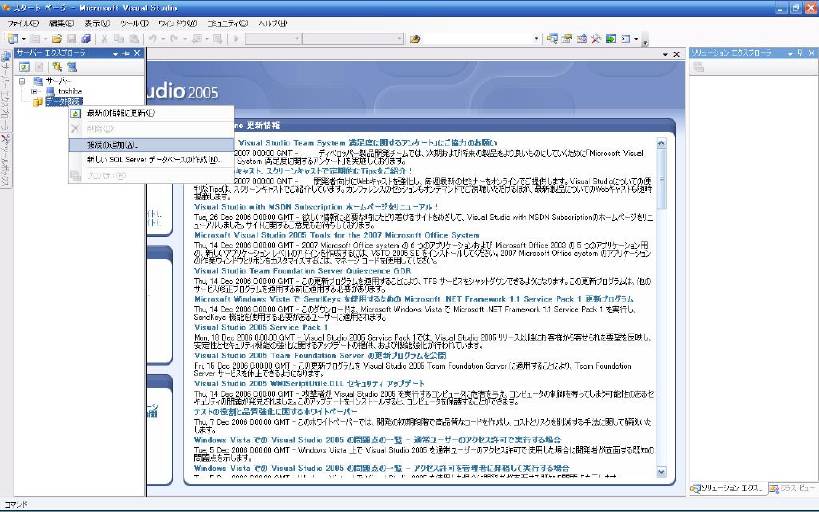The width and height of the screenshot is (819, 512).
Task: Open the Properties Window toolbar icon
Action: coord(567,39)
